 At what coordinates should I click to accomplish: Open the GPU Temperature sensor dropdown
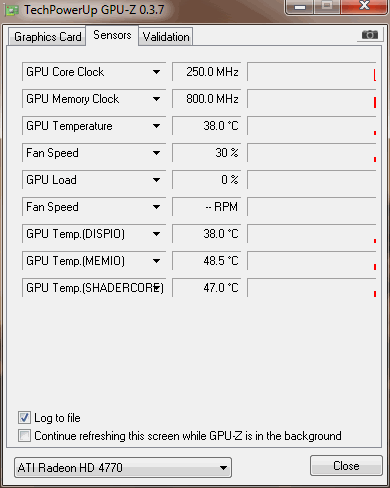tap(156, 126)
